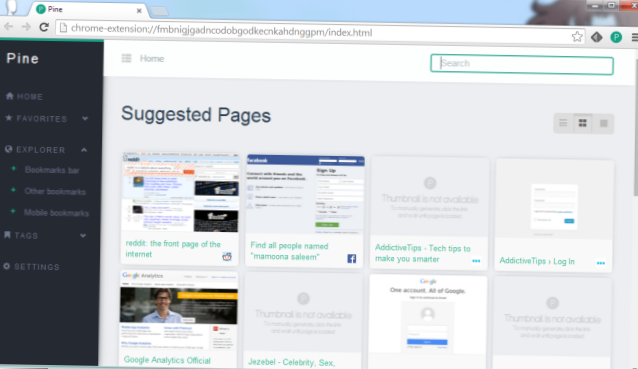The image size is (638, 369).
Task: Click the address bar URL
Action: pos(221,31)
